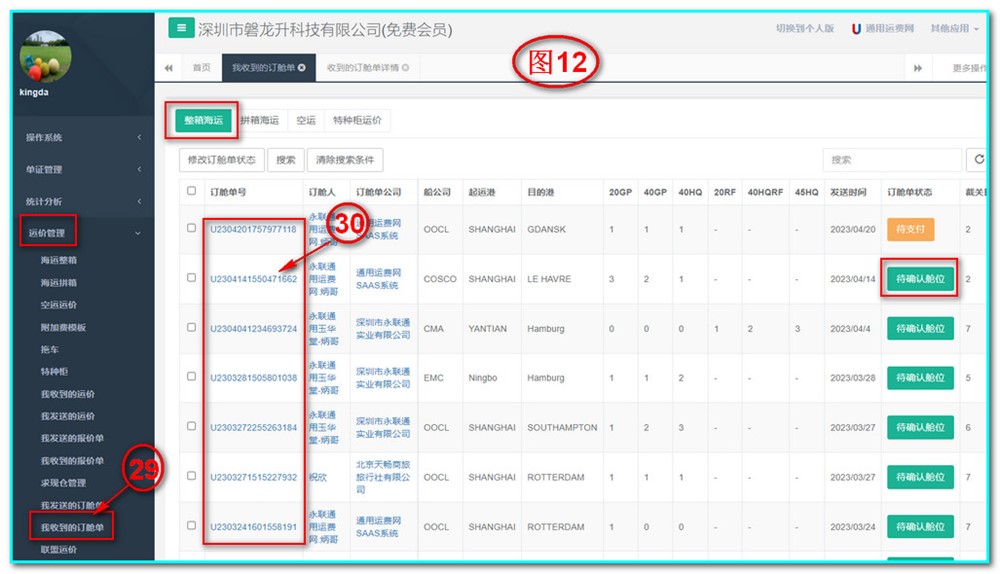Click 切换到个人版 link
The image size is (1000, 574).
805,29
